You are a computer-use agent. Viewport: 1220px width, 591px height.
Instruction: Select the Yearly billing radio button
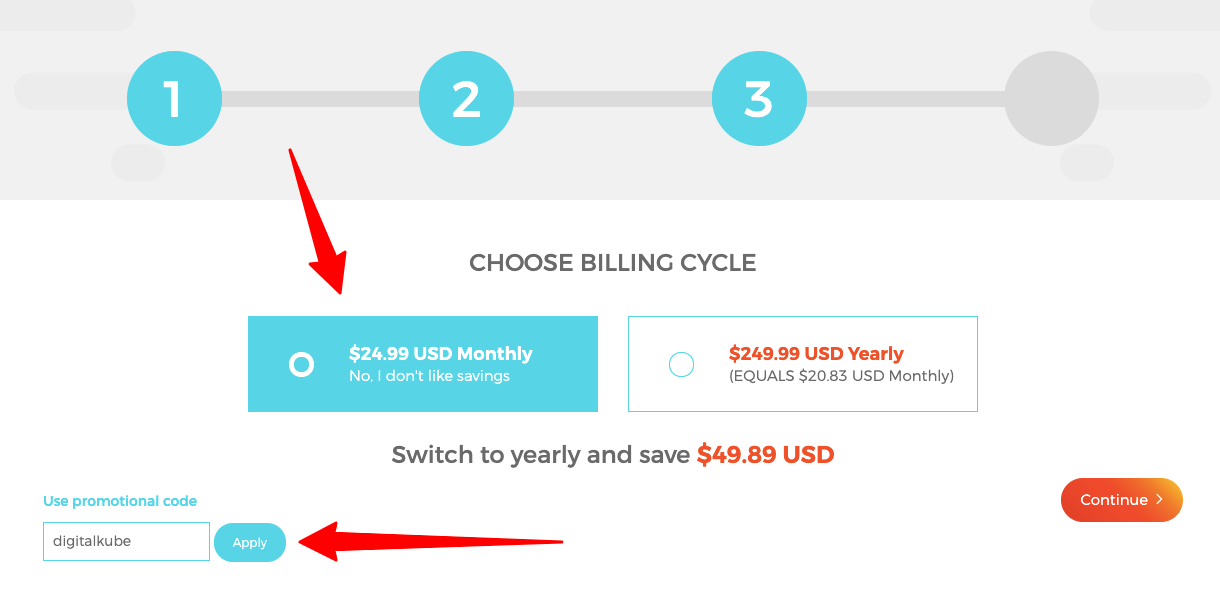681,365
